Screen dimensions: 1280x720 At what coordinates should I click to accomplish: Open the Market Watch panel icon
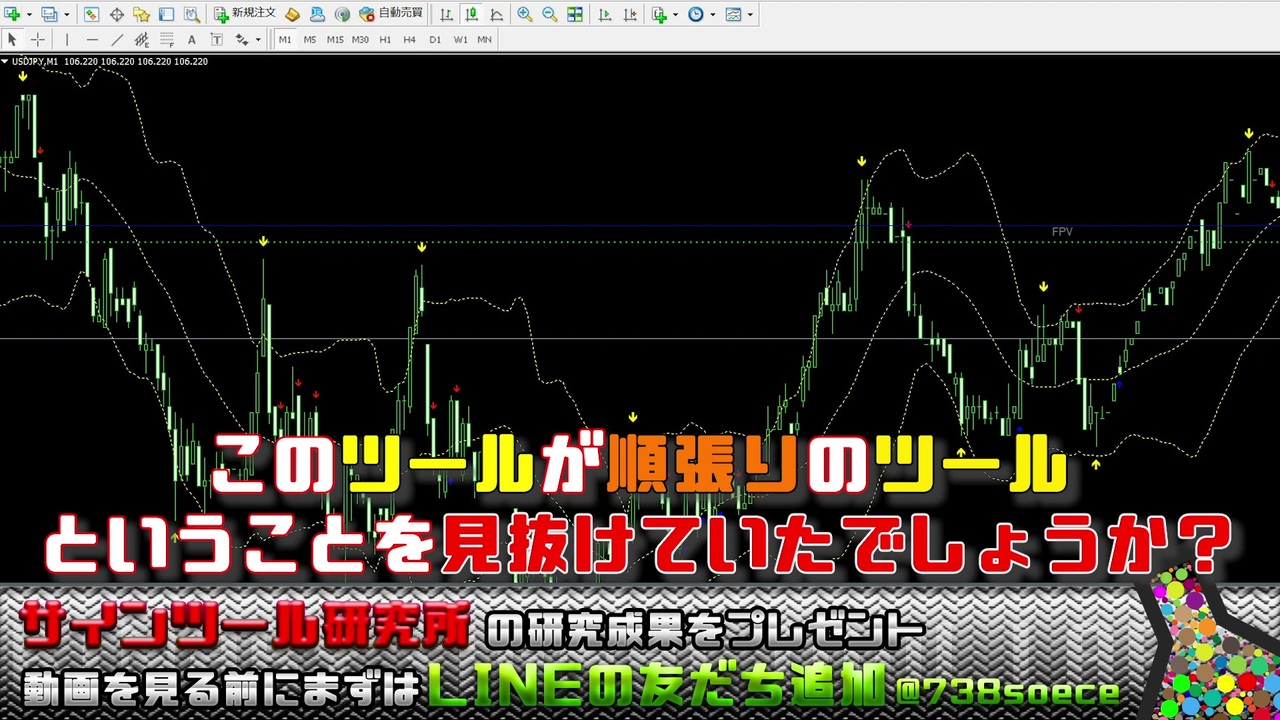91,14
